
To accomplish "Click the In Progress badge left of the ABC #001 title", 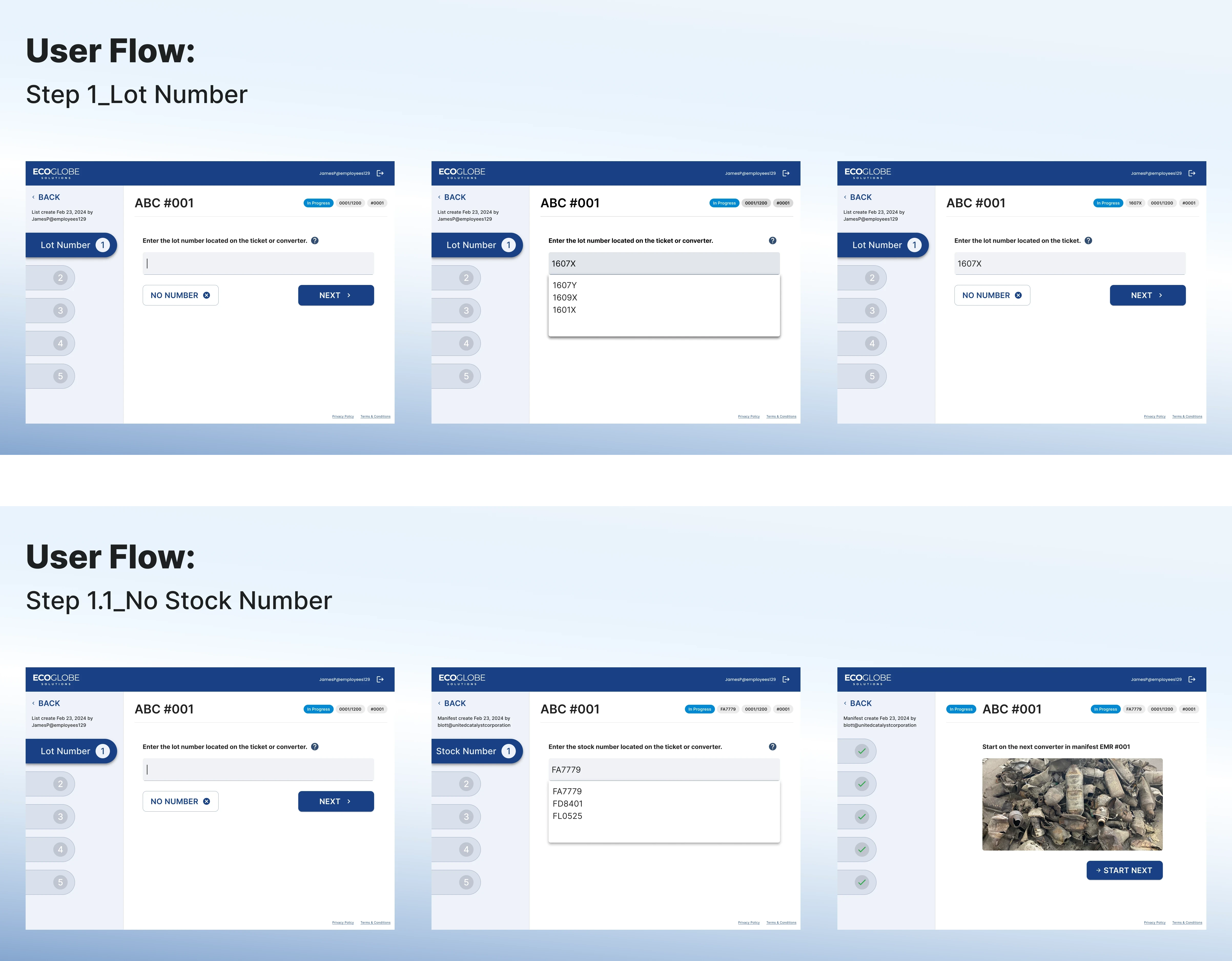I will (961, 709).
